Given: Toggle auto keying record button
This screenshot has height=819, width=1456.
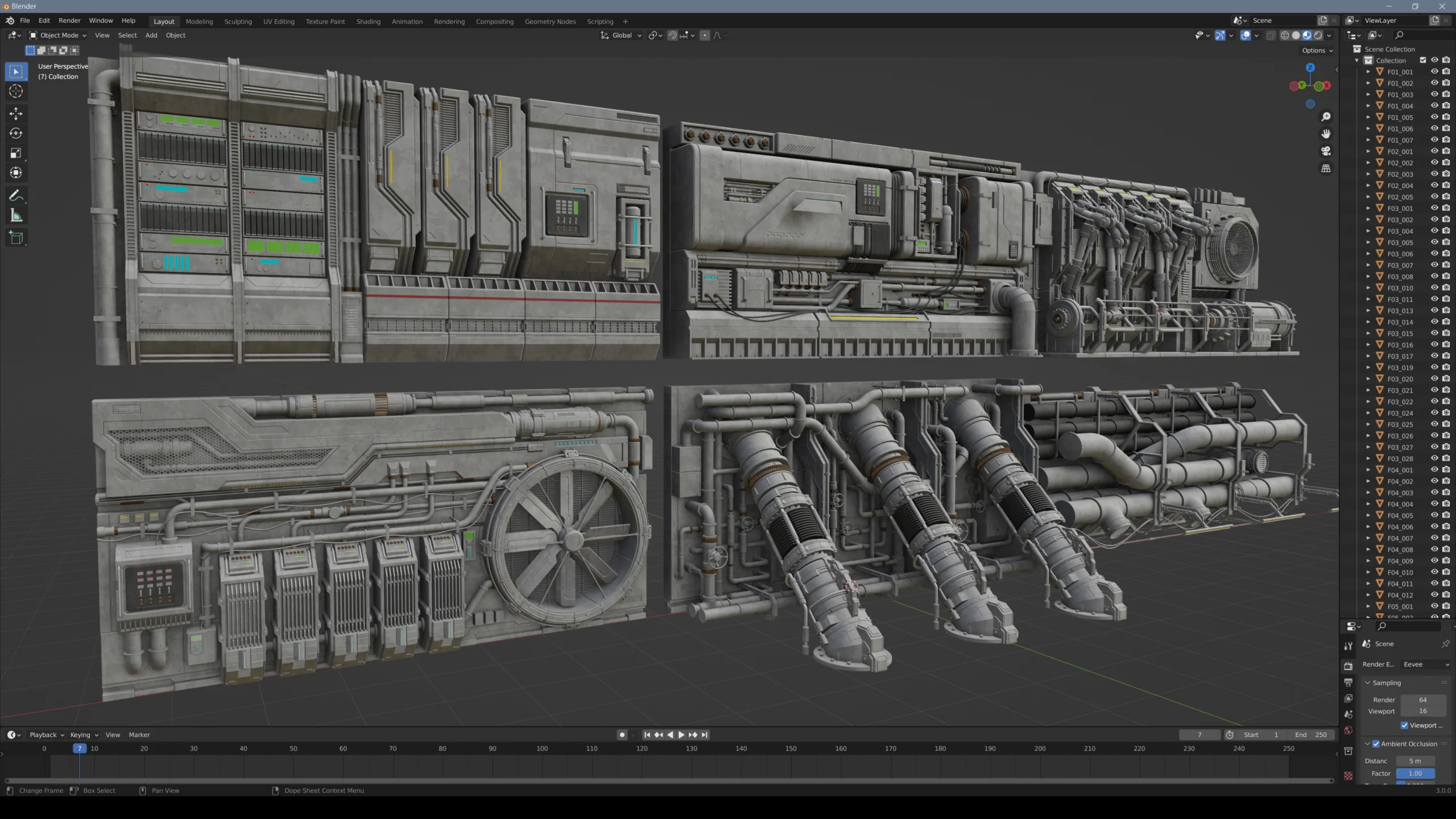Looking at the screenshot, I should (622, 735).
